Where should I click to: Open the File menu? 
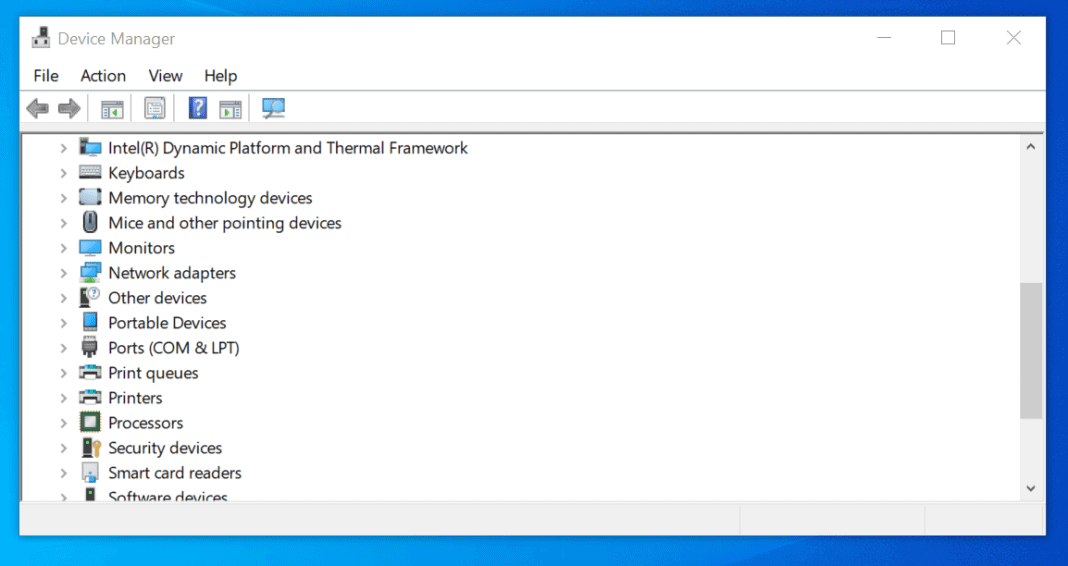(46, 76)
